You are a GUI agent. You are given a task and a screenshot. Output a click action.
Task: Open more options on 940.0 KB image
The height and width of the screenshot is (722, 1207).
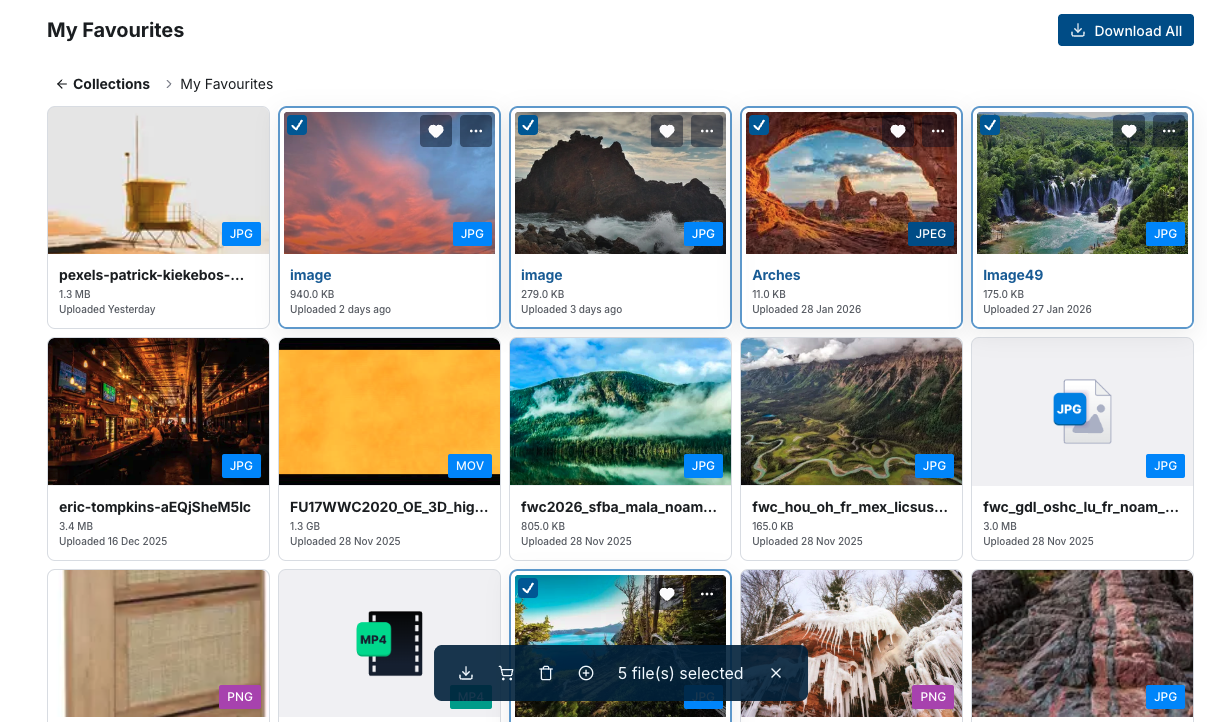point(476,131)
